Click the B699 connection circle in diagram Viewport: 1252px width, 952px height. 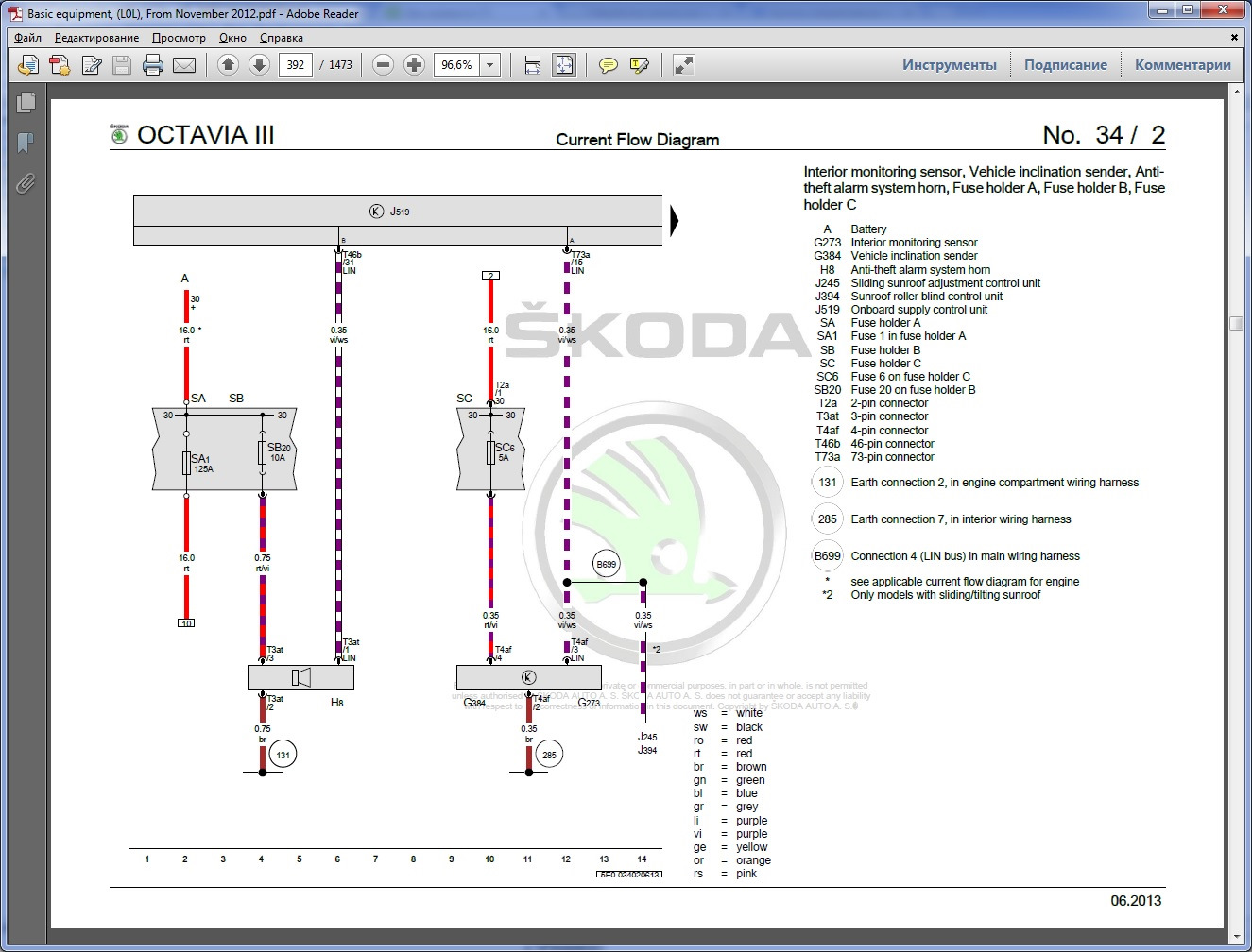[x=606, y=565]
